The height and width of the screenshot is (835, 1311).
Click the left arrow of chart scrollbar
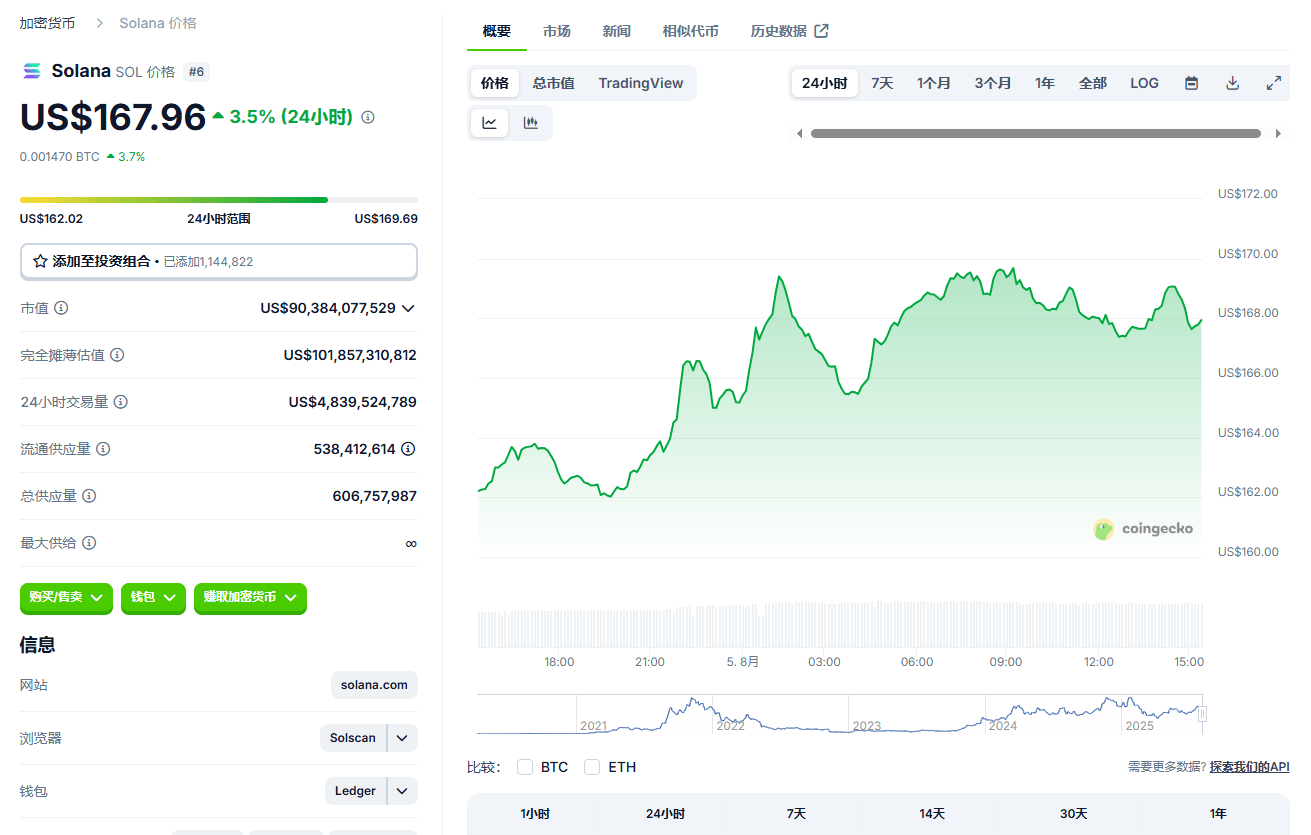799,133
